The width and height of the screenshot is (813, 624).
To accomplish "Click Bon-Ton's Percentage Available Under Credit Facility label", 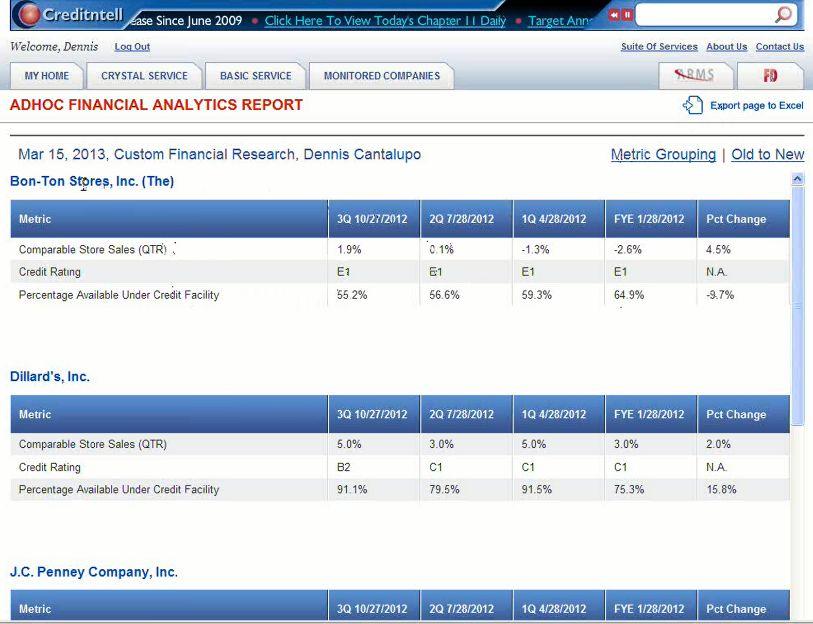I will pyautogui.click(x=119, y=295).
